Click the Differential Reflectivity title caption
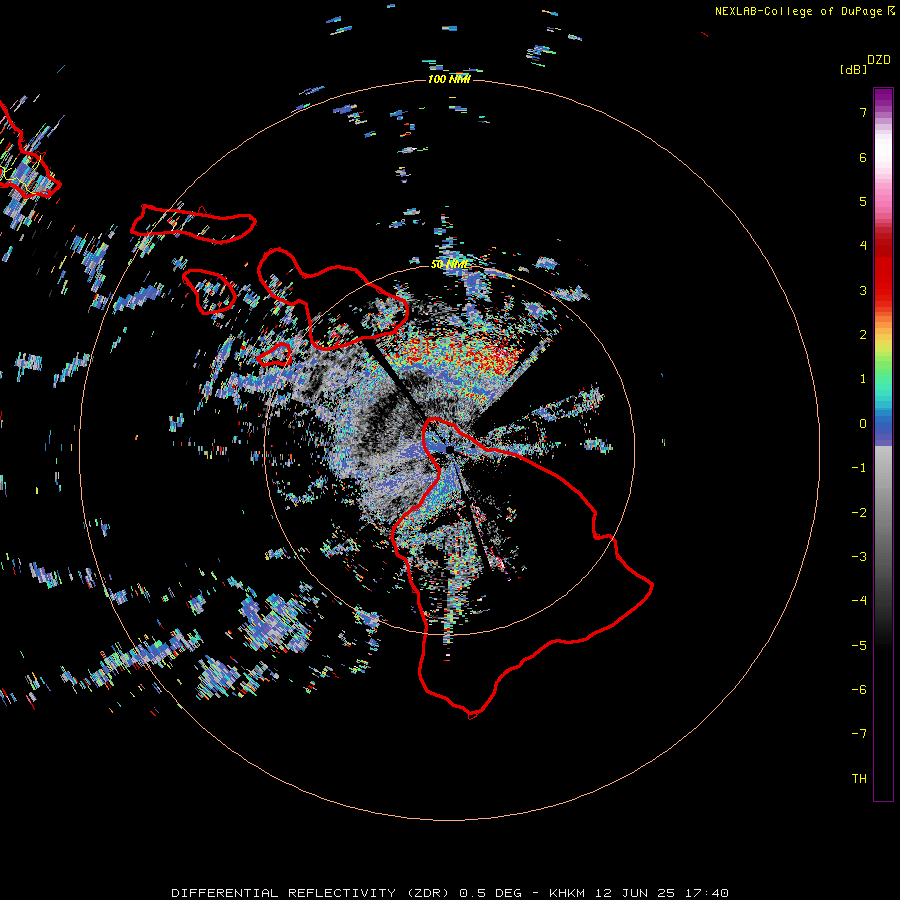The width and height of the screenshot is (900, 900). point(450,893)
